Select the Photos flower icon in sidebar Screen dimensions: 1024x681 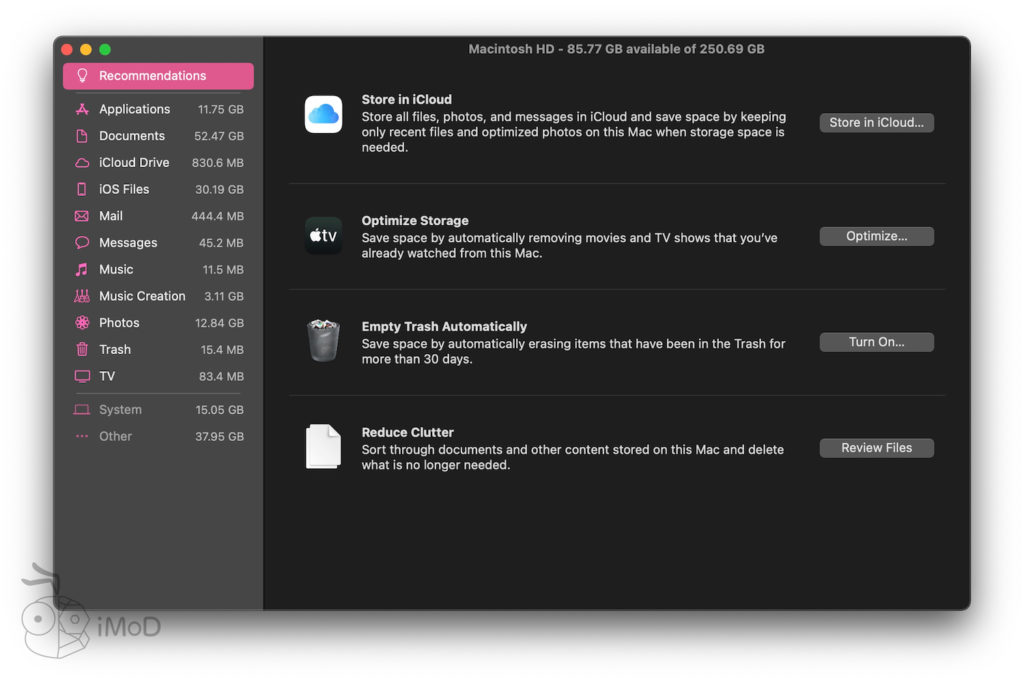tap(82, 323)
